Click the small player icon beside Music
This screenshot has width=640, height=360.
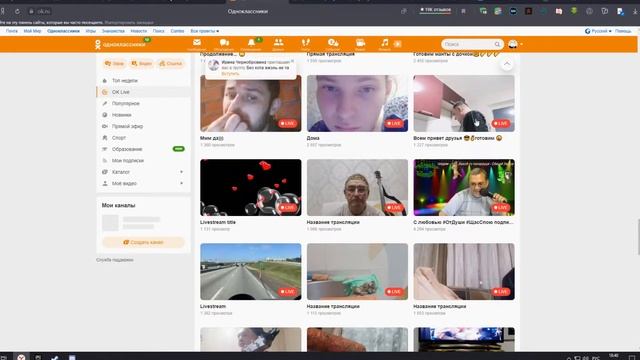click(x=398, y=44)
